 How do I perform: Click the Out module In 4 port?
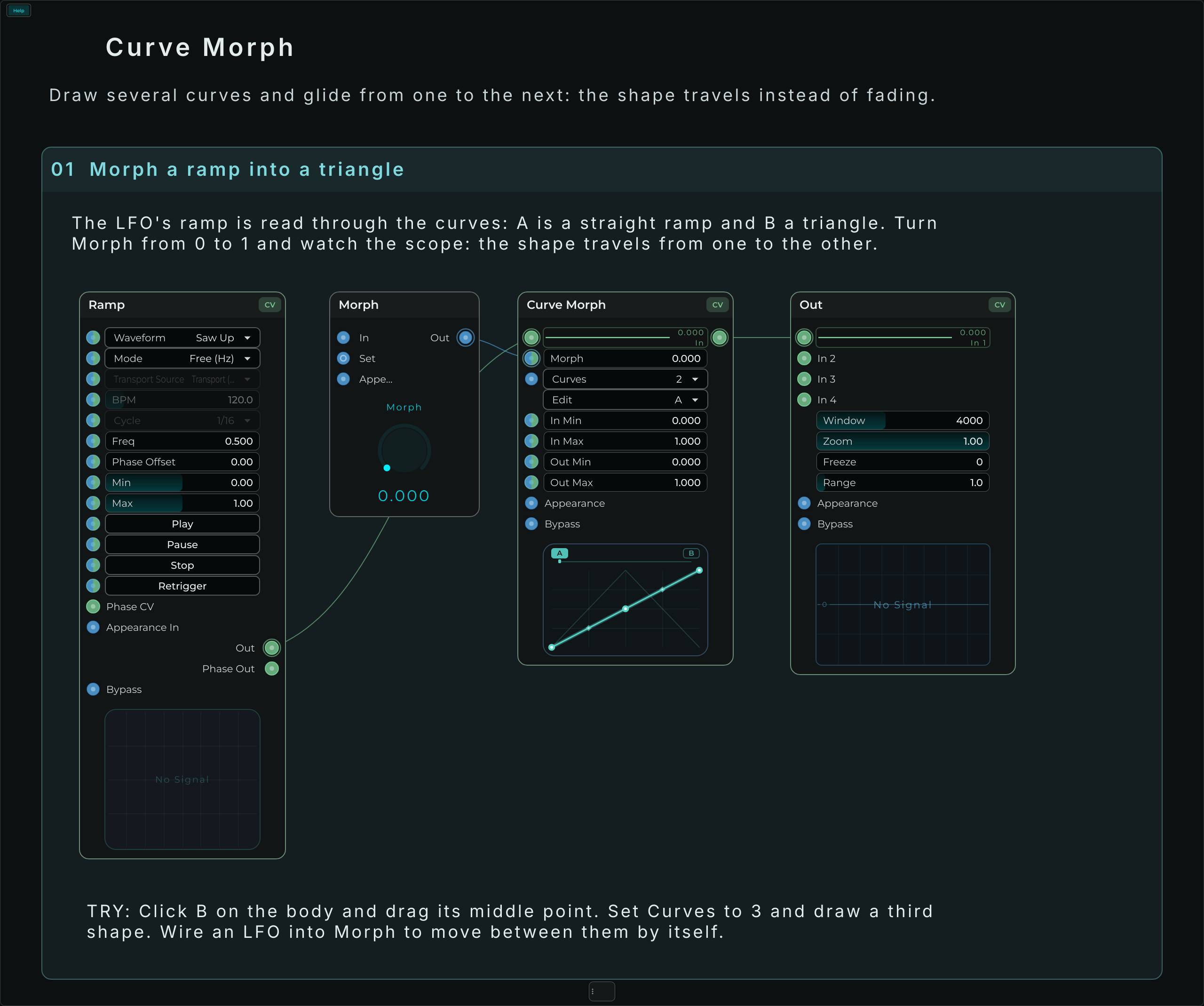click(x=804, y=400)
